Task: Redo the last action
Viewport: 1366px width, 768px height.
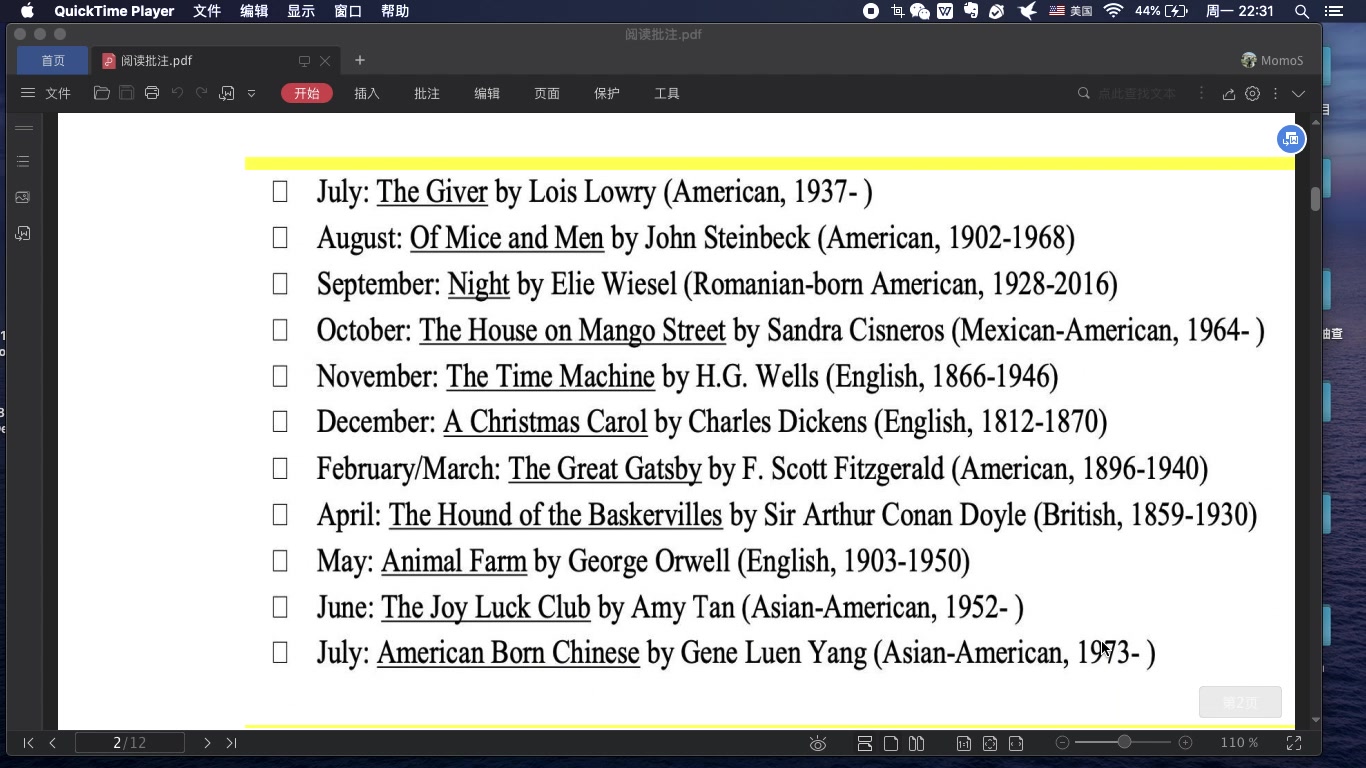Action: click(201, 93)
